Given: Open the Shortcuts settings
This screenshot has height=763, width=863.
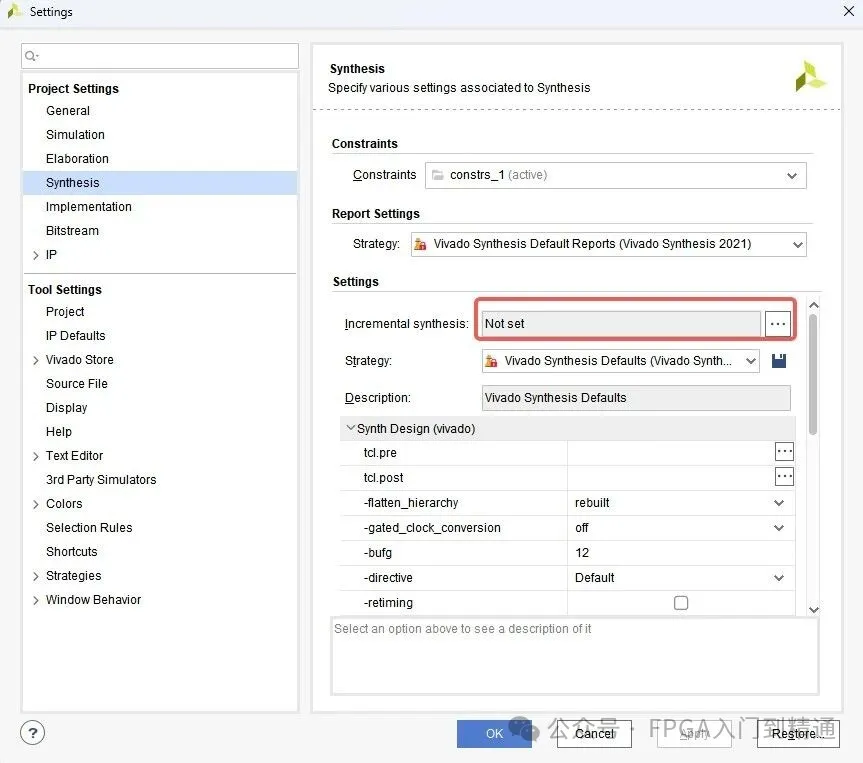Looking at the screenshot, I should (72, 552).
